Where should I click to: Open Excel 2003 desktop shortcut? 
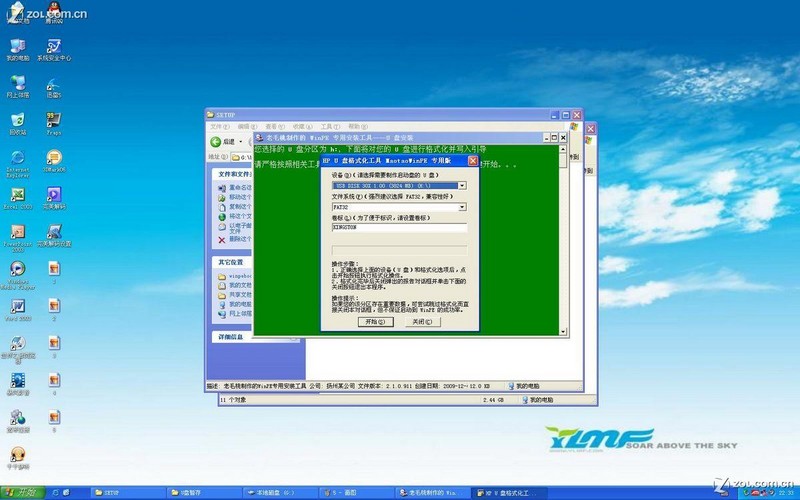pos(18,198)
